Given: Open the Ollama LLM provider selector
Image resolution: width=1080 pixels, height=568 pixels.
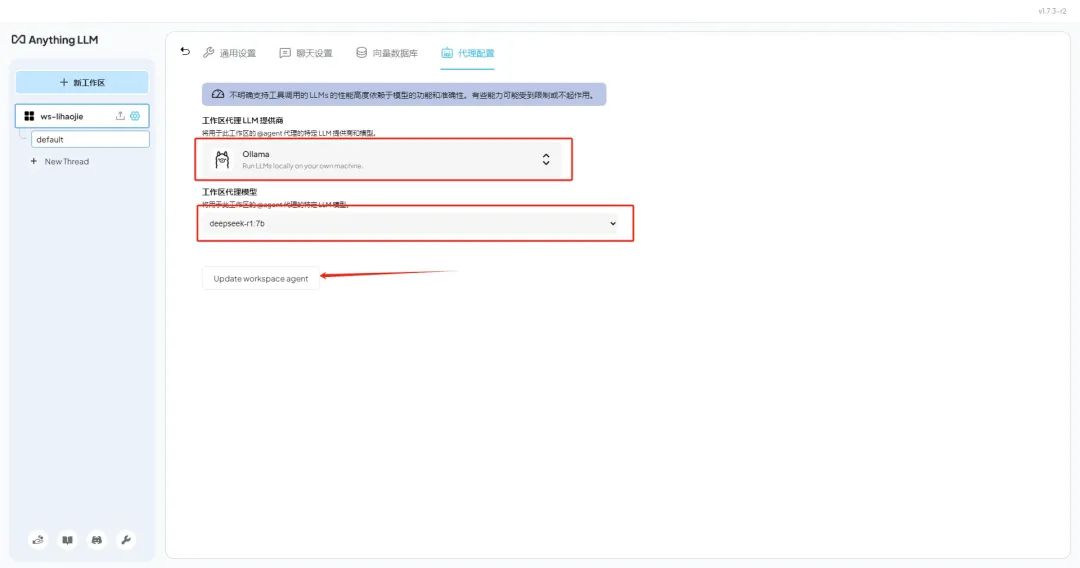Looking at the screenshot, I should (383, 160).
